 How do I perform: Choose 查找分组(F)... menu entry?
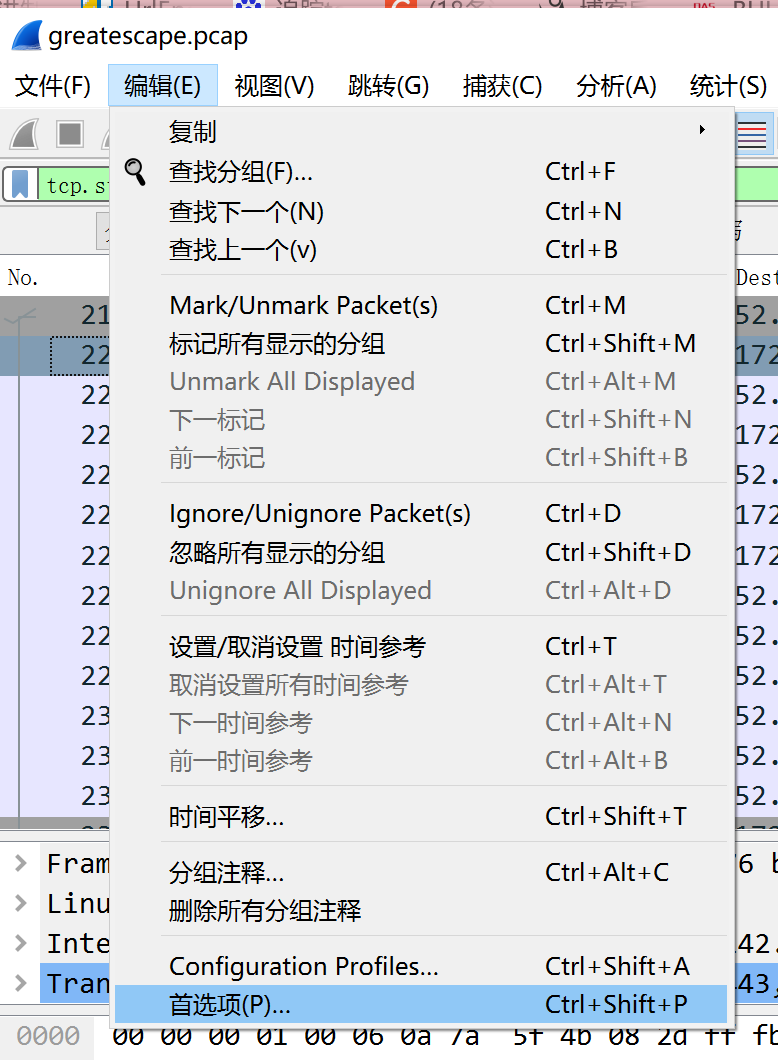coord(420,172)
